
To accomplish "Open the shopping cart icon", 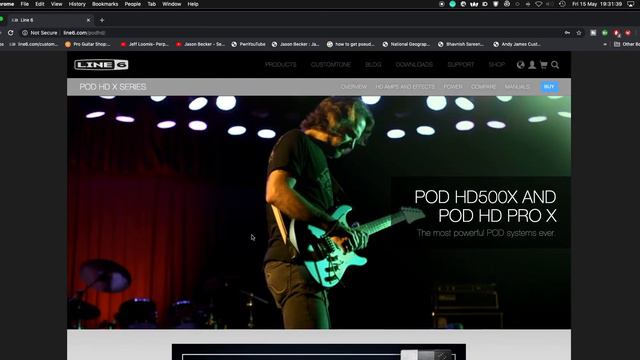I will pyautogui.click(x=543, y=64).
